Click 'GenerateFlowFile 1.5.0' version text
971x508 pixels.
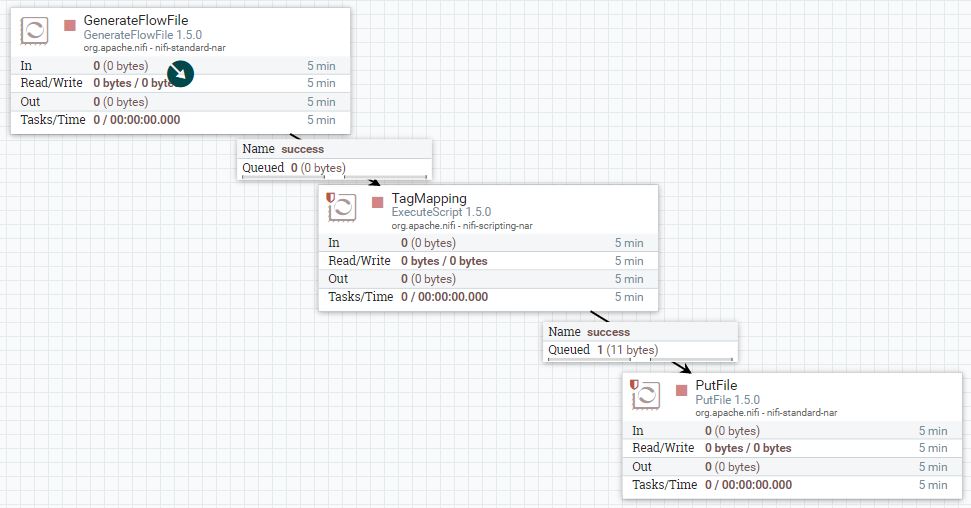click(x=142, y=35)
